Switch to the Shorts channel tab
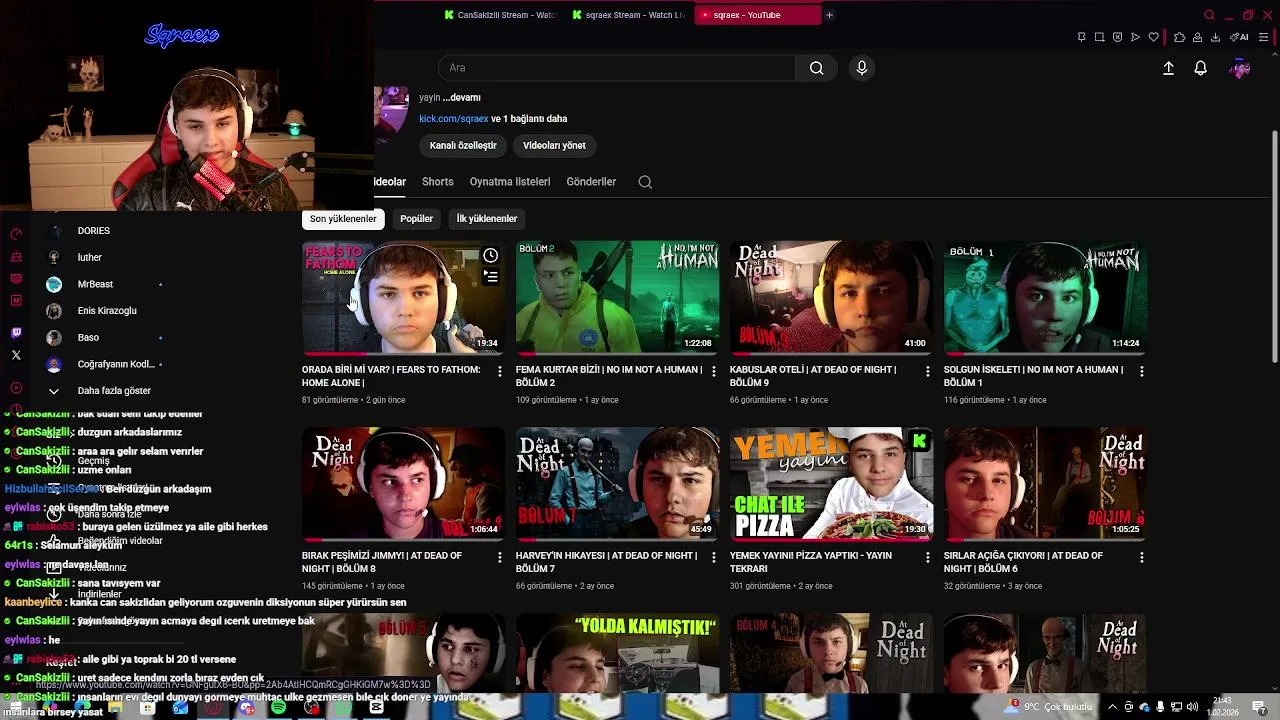 coord(438,182)
